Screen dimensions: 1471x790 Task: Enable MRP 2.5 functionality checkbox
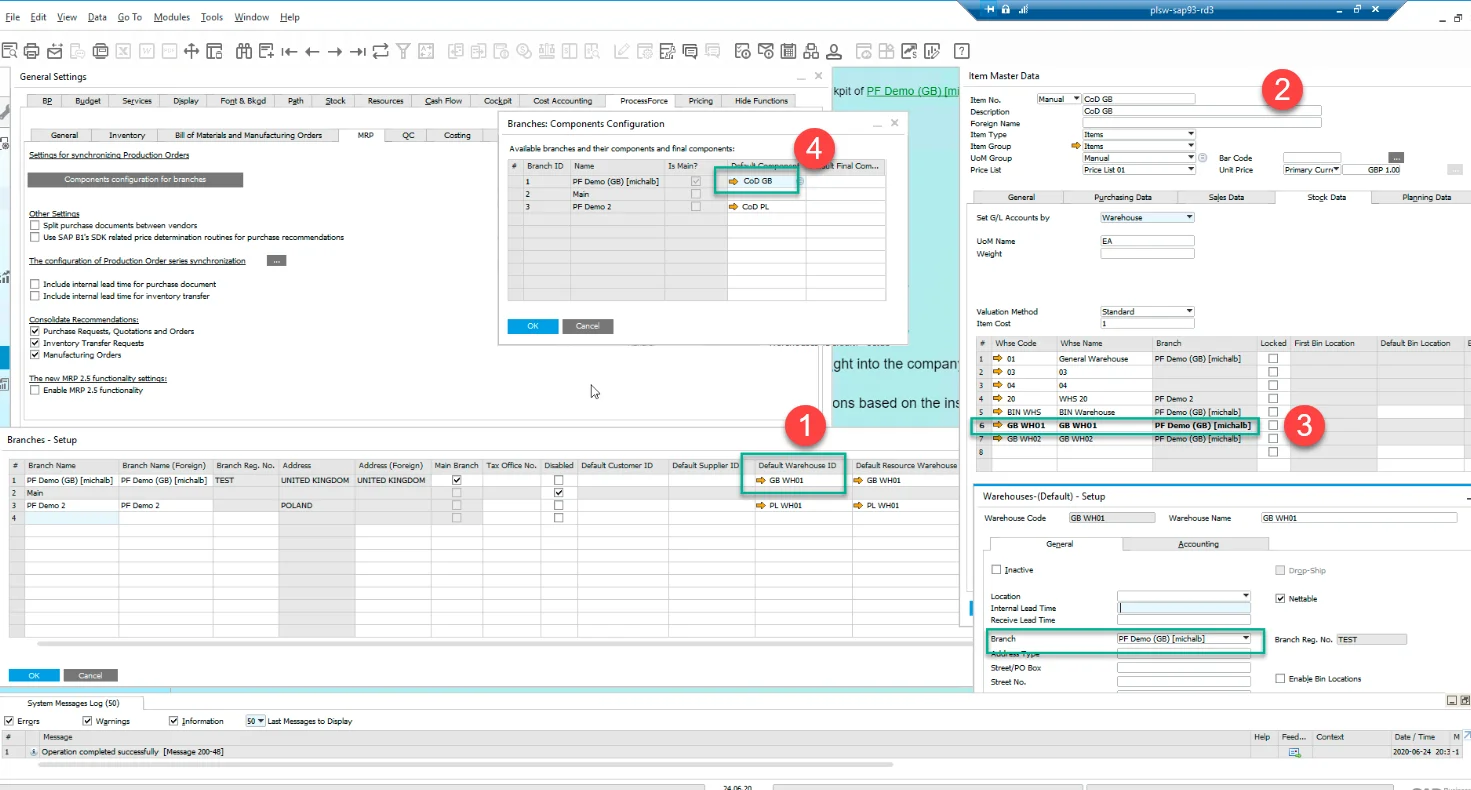click(x=35, y=390)
